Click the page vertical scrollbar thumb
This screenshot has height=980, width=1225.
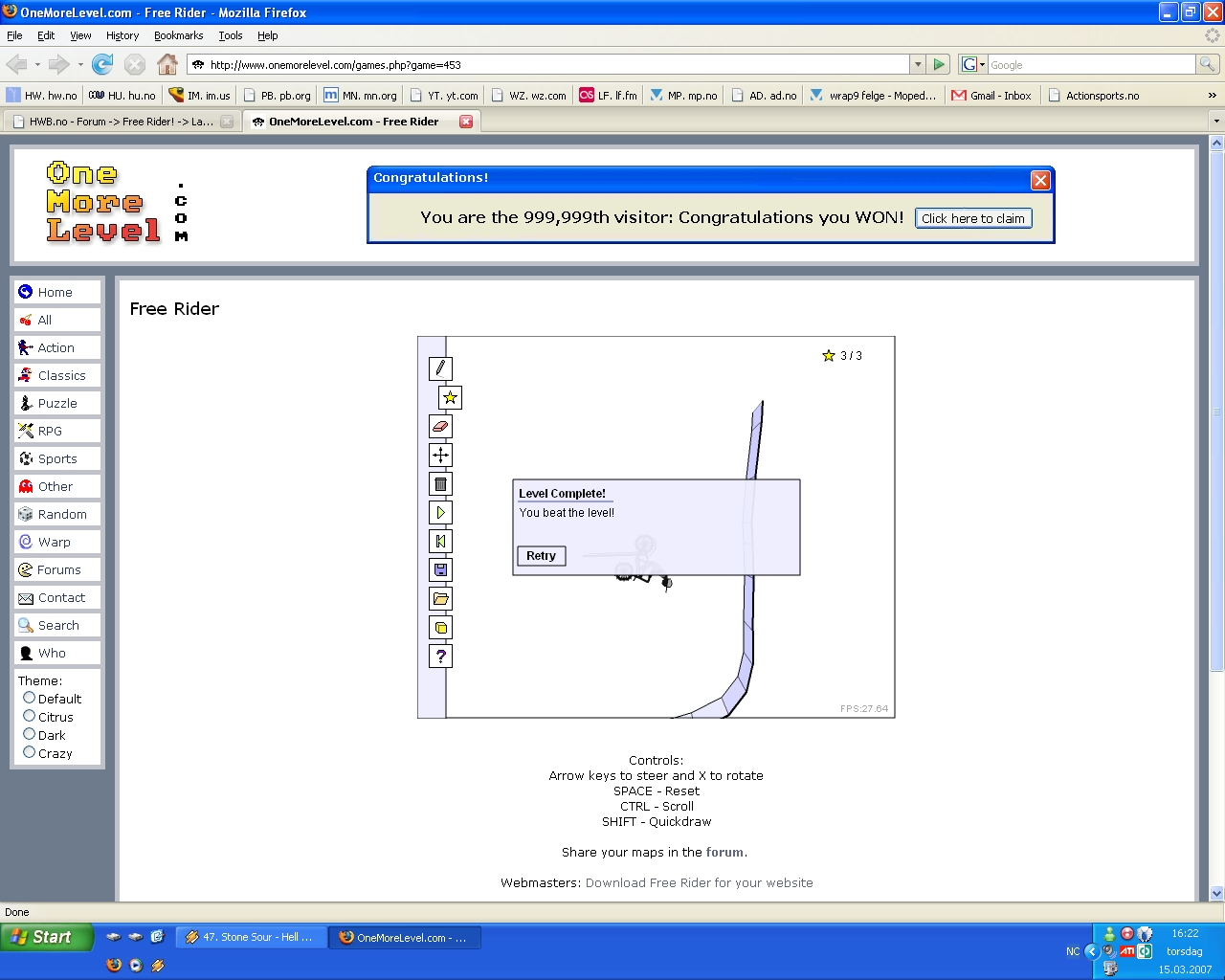pos(1216,412)
